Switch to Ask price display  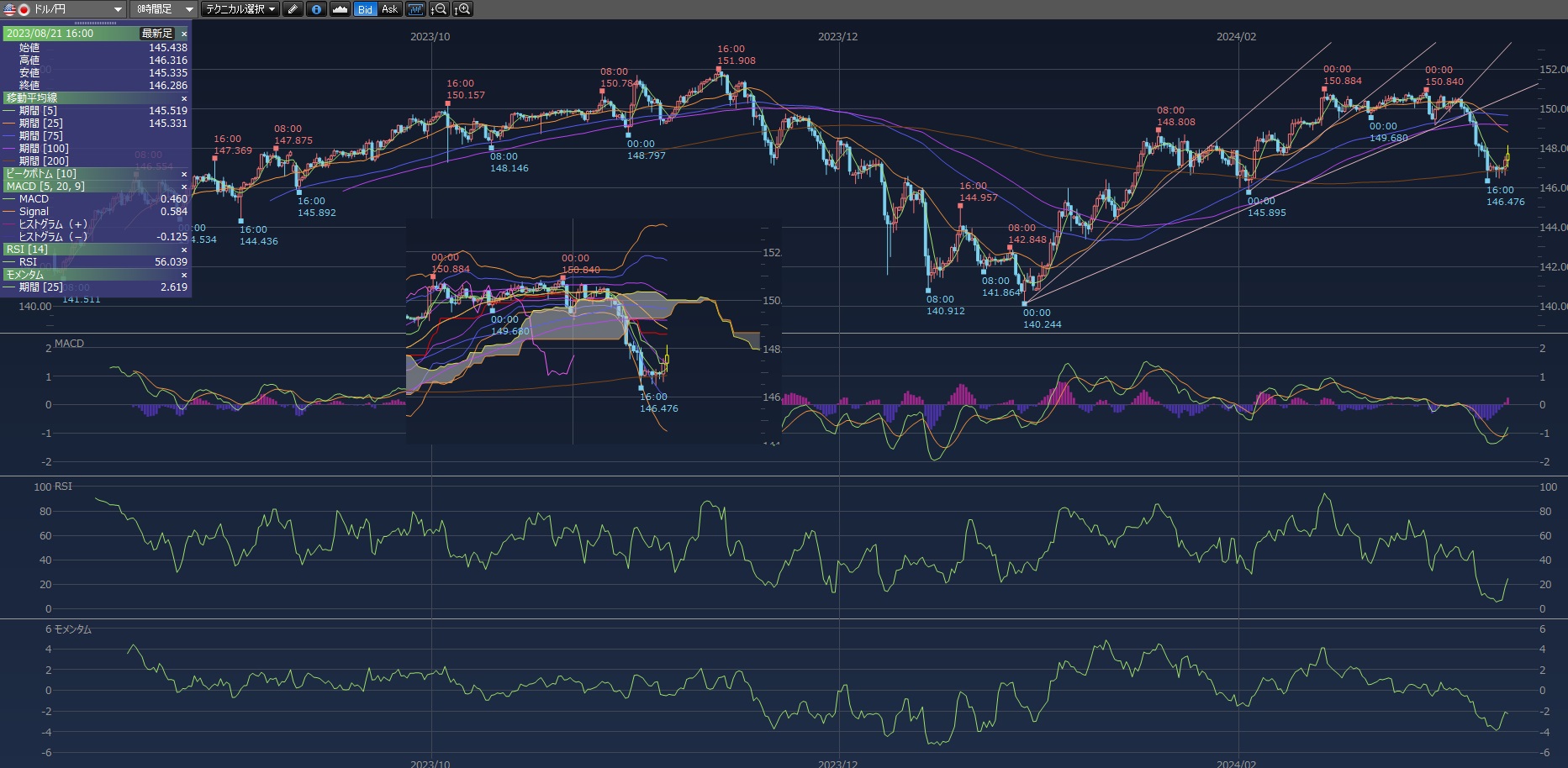point(389,9)
